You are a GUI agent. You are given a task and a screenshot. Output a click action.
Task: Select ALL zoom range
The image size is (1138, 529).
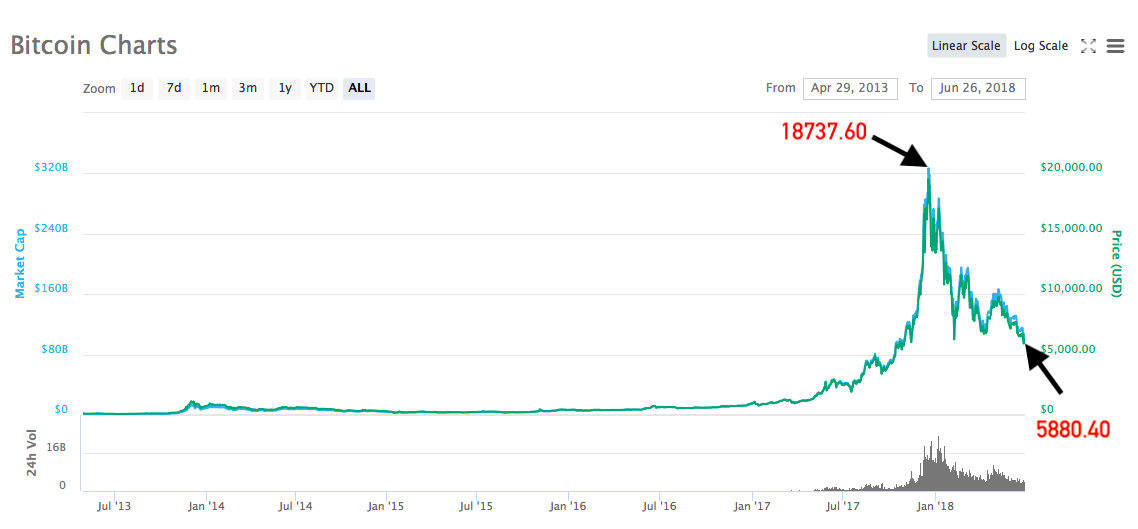(x=359, y=88)
